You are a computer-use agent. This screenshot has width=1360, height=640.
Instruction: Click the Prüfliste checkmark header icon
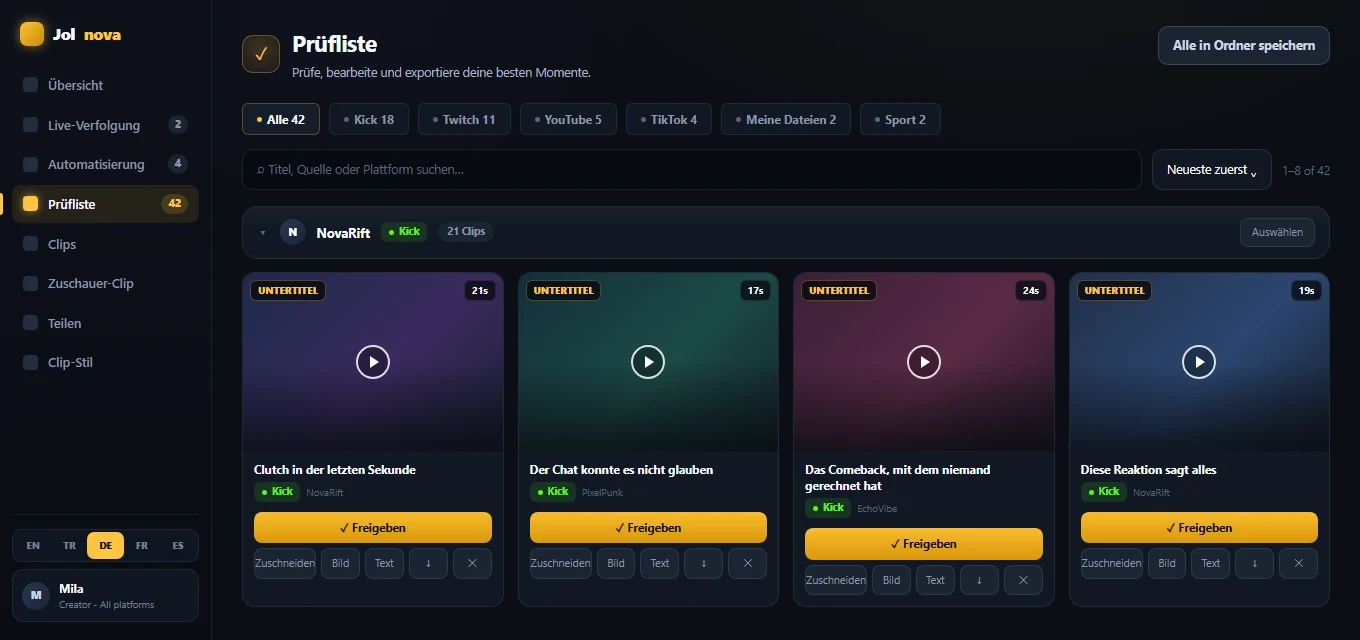(261, 54)
